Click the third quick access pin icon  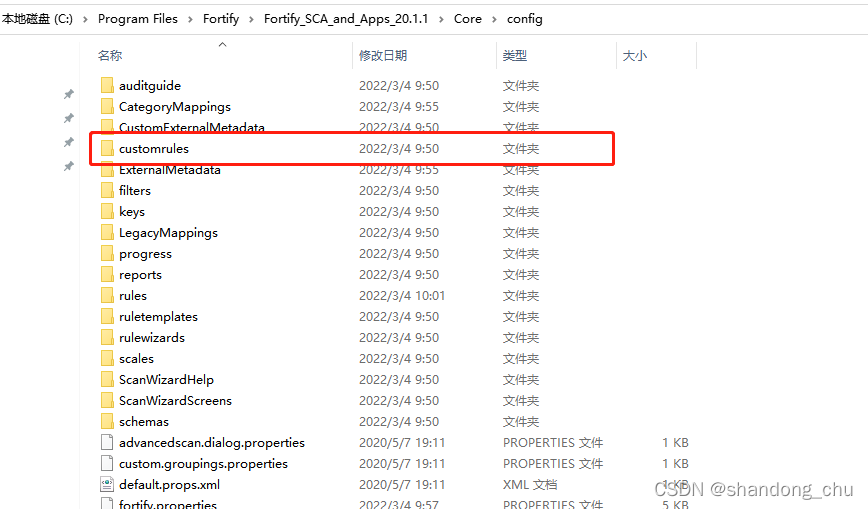click(x=69, y=142)
